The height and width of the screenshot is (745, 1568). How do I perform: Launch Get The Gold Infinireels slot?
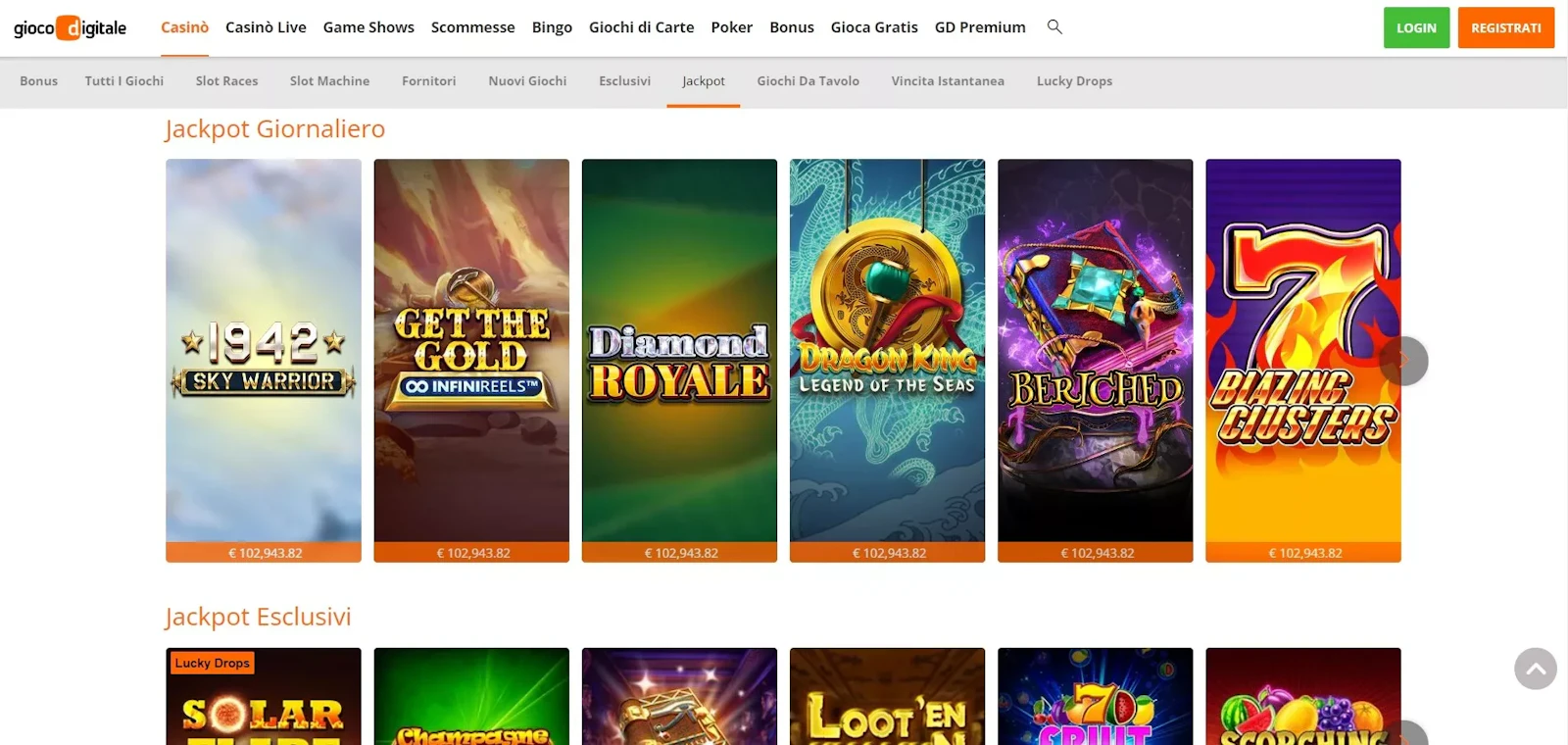tap(471, 361)
